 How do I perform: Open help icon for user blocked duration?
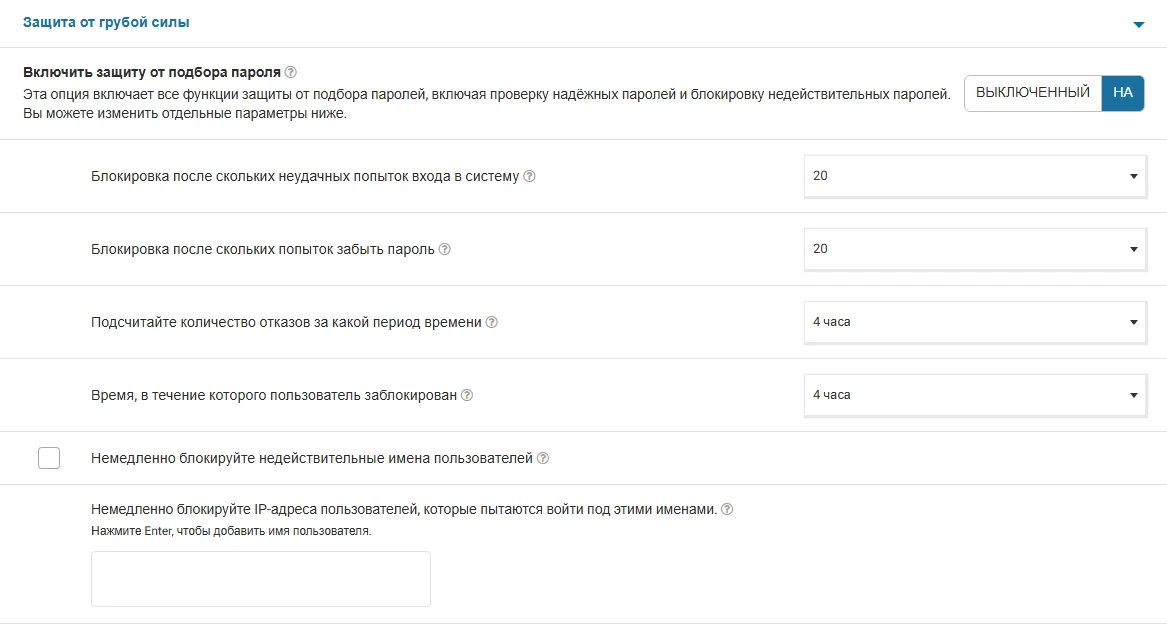coord(467,396)
